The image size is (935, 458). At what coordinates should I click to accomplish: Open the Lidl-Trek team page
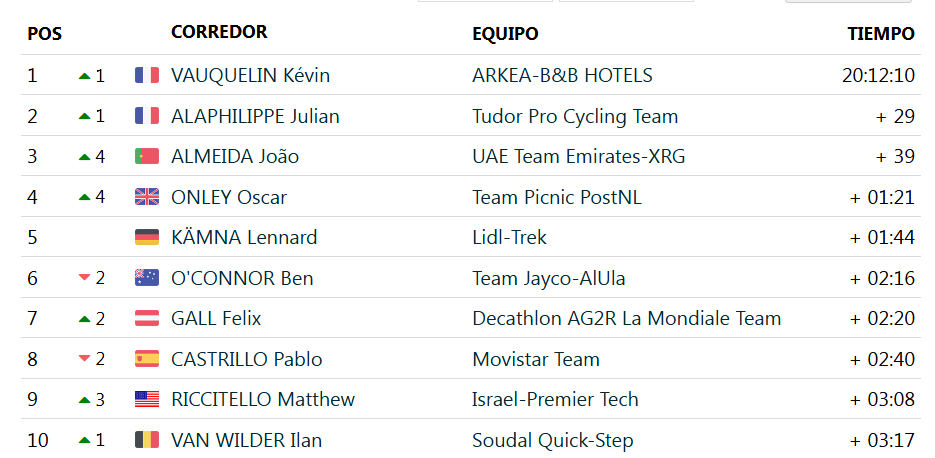[x=509, y=237]
